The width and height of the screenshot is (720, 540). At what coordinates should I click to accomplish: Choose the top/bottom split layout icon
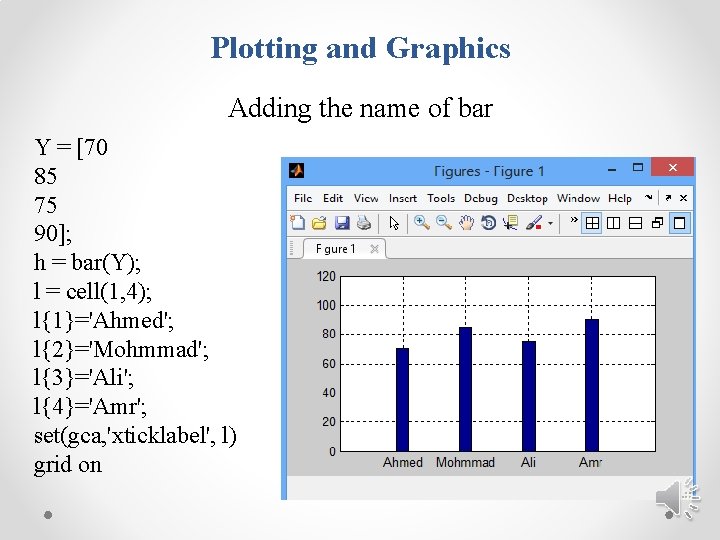point(636,223)
